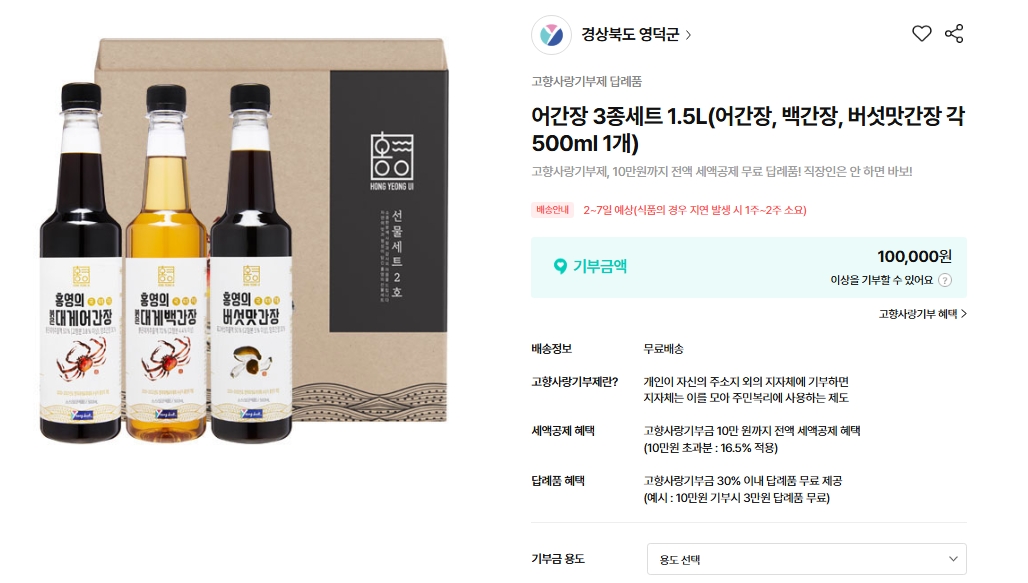Image resolution: width=1028 pixels, height=583 pixels.
Task: Click the green pin icon beside 기부금액
Action: click(x=560, y=266)
